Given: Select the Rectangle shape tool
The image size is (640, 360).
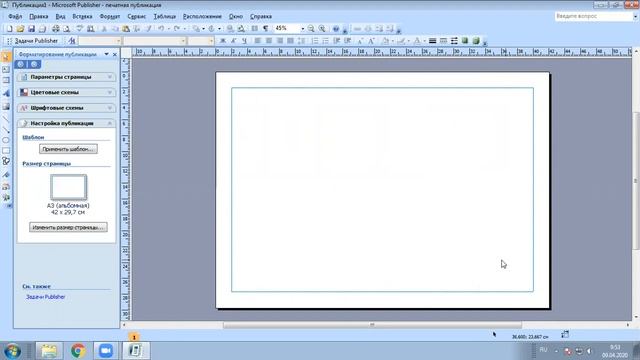Looking at the screenshot, I should (6, 151).
